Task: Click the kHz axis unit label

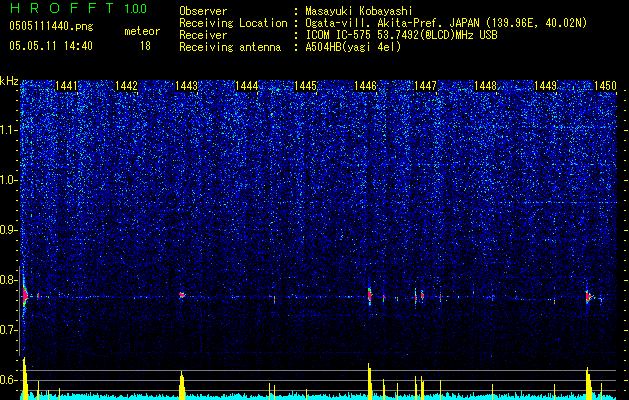Action: pyautogui.click(x=9, y=81)
